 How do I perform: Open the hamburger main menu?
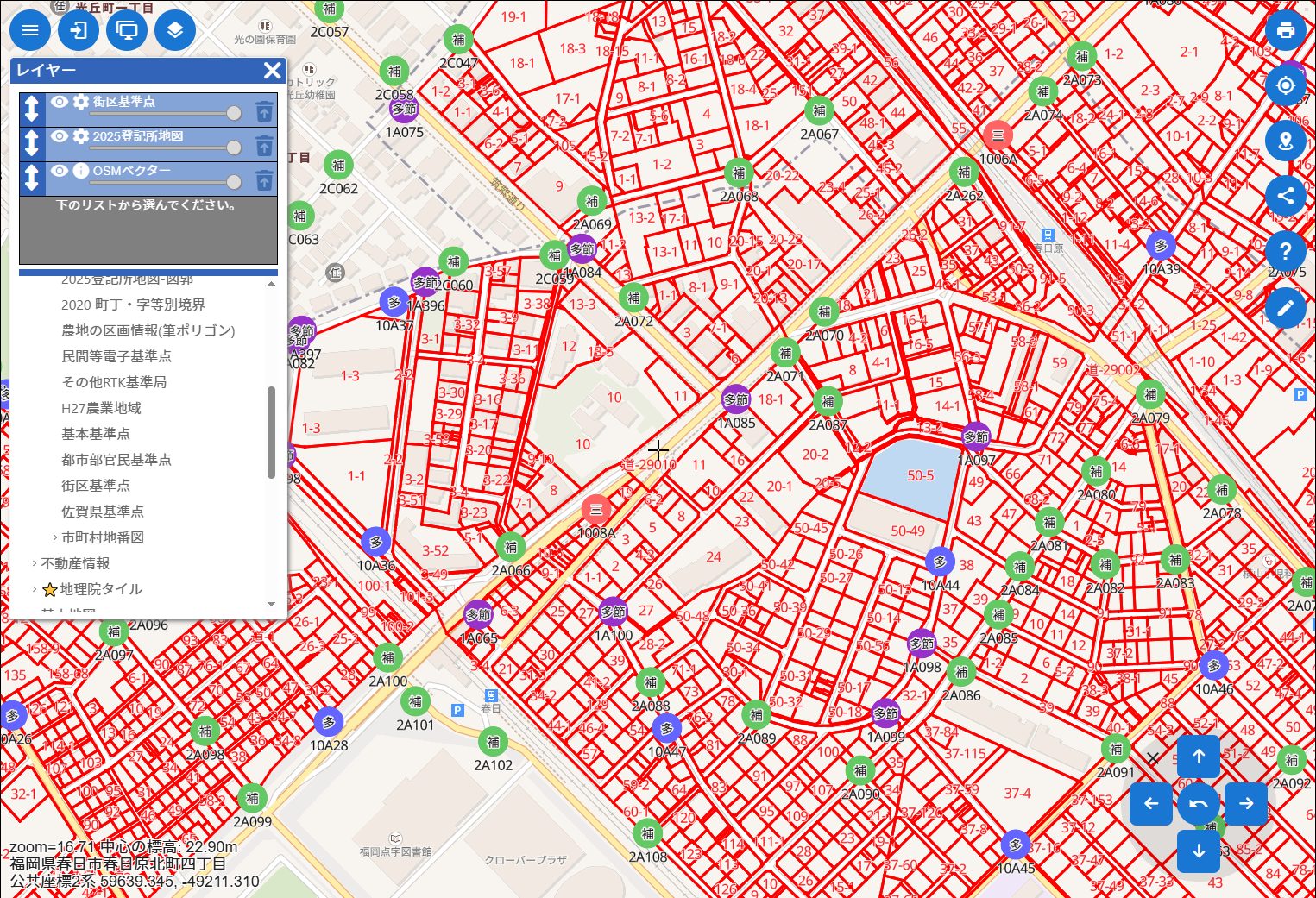[x=30, y=31]
